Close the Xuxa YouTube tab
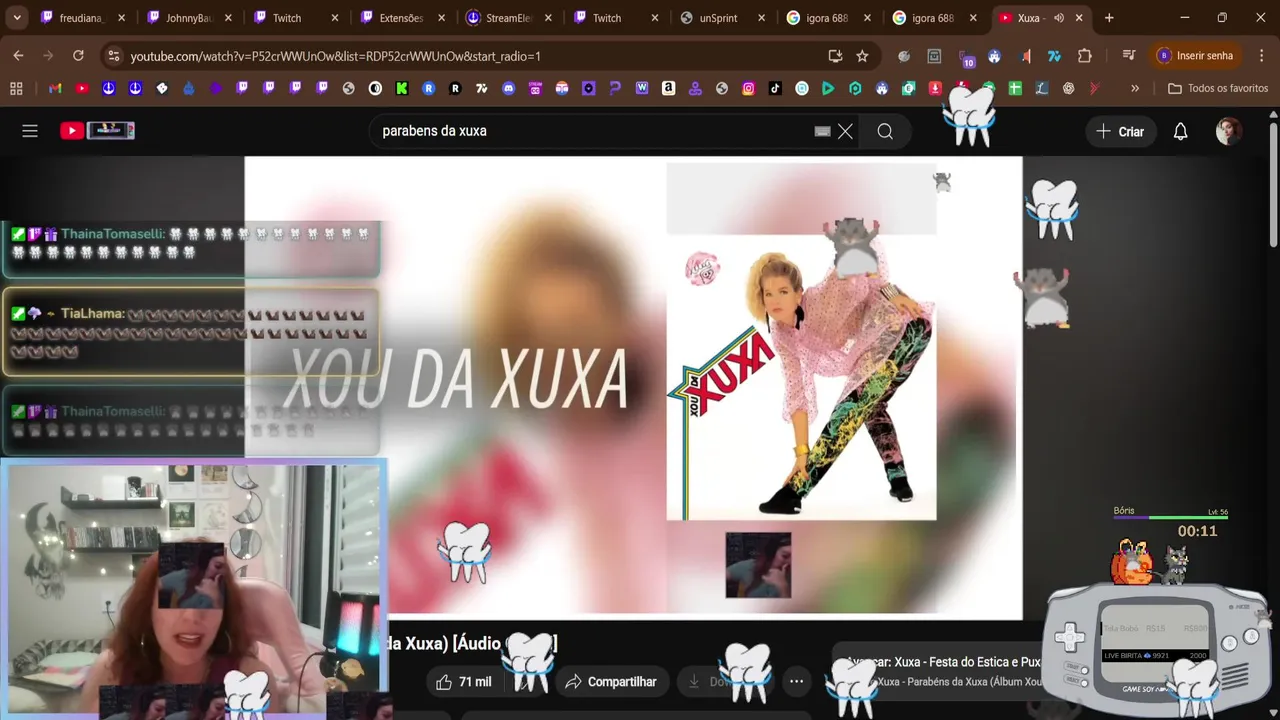This screenshot has width=1280, height=720. [x=1079, y=18]
